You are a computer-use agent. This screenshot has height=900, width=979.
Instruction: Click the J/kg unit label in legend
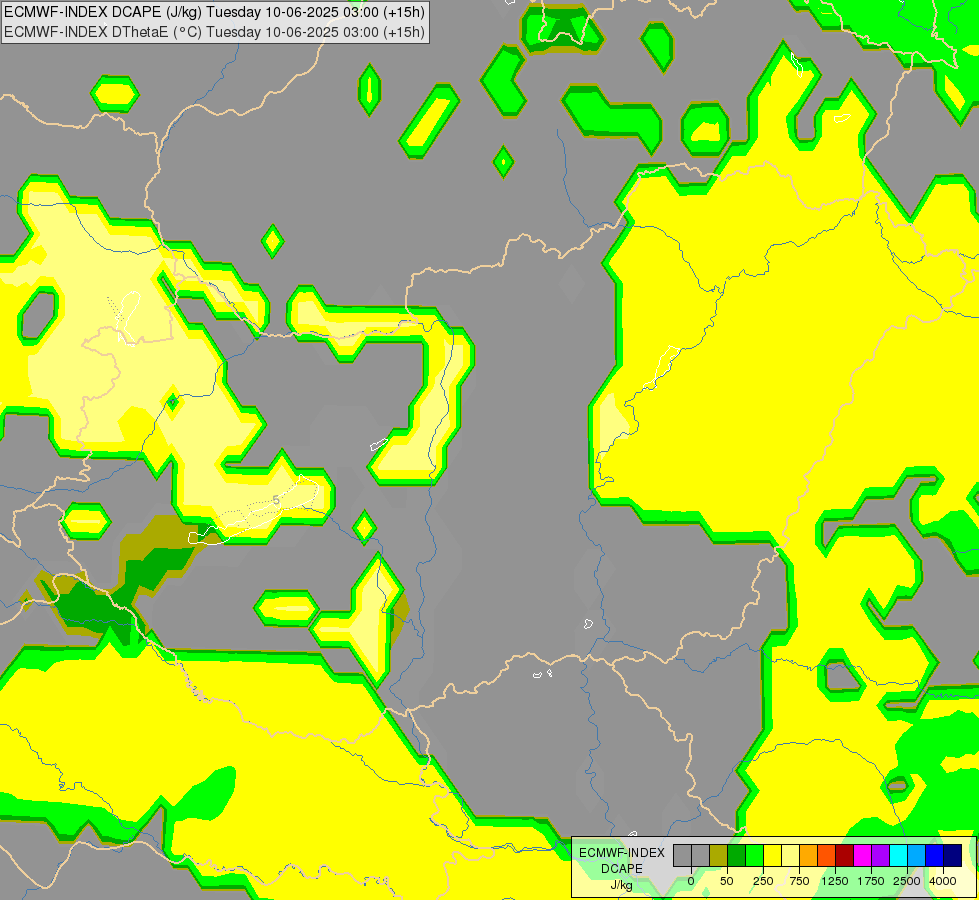tap(621, 885)
